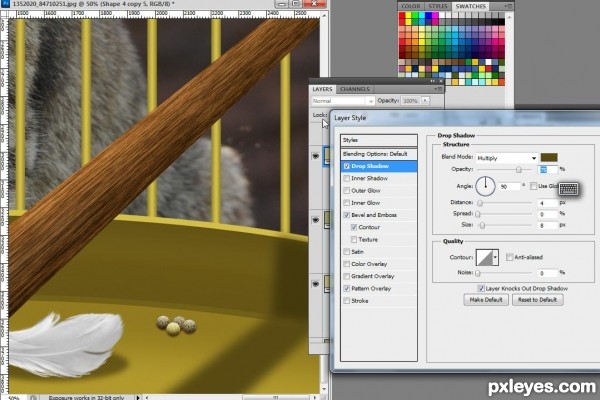Click the drop shadow Opacity percentage field
Viewport: 600px width, 400px height.
click(x=547, y=169)
